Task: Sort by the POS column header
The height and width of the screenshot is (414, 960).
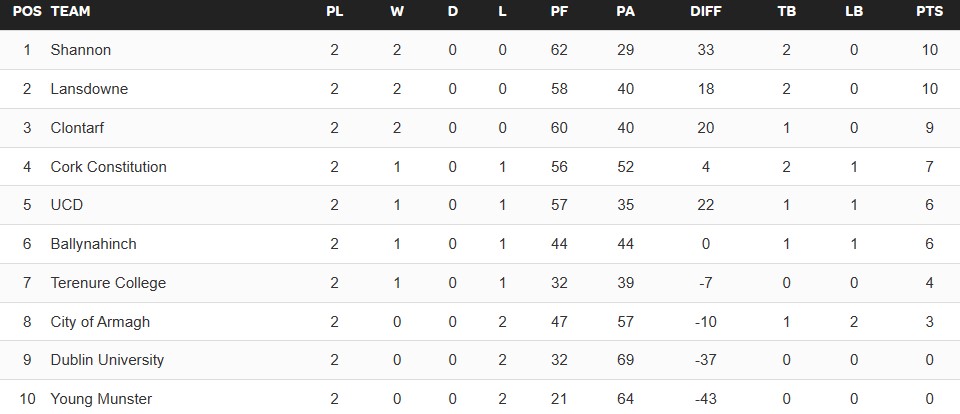Action: point(27,12)
